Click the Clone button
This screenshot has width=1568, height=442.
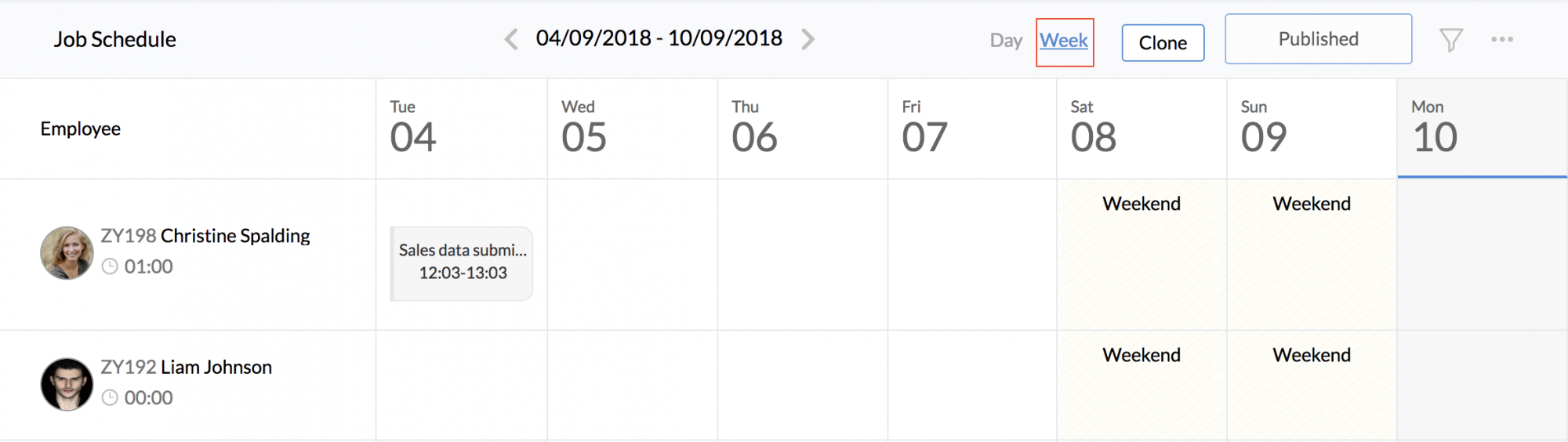(1163, 43)
